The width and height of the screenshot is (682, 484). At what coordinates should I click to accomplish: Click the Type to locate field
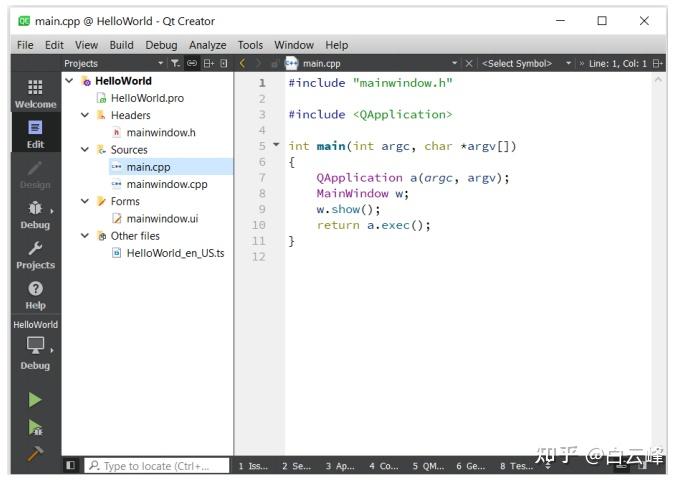157,466
